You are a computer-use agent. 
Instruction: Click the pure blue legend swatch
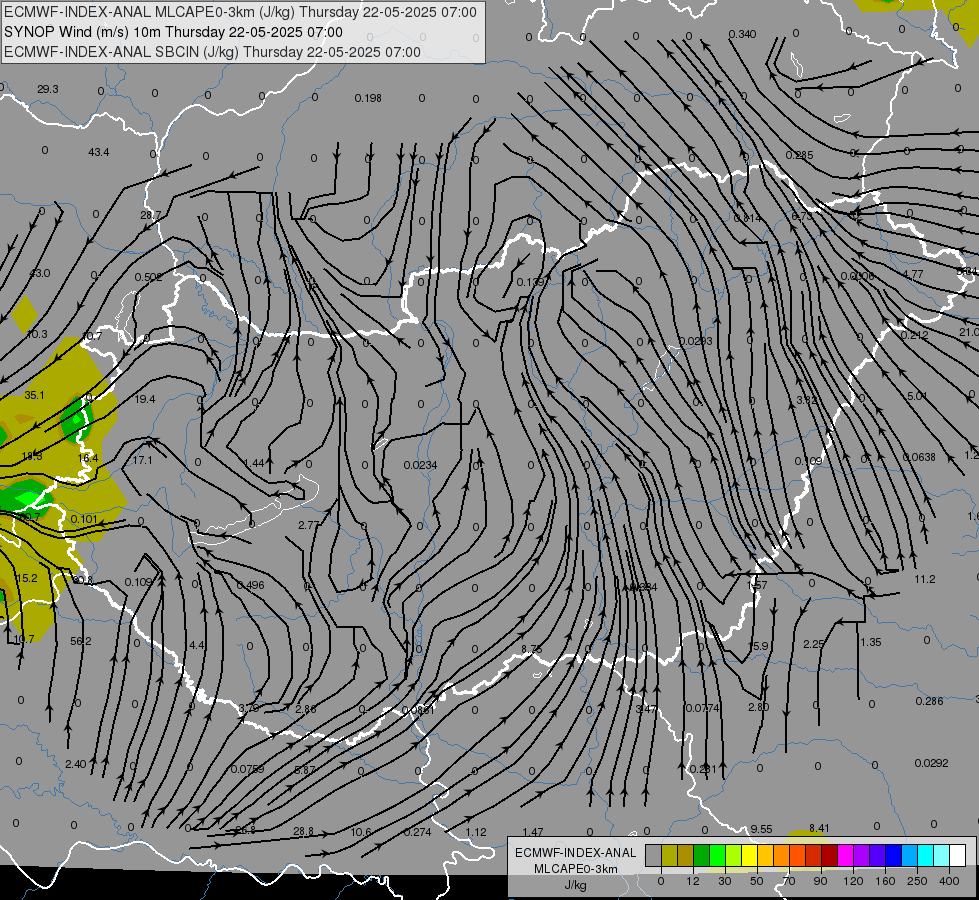coord(894,855)
